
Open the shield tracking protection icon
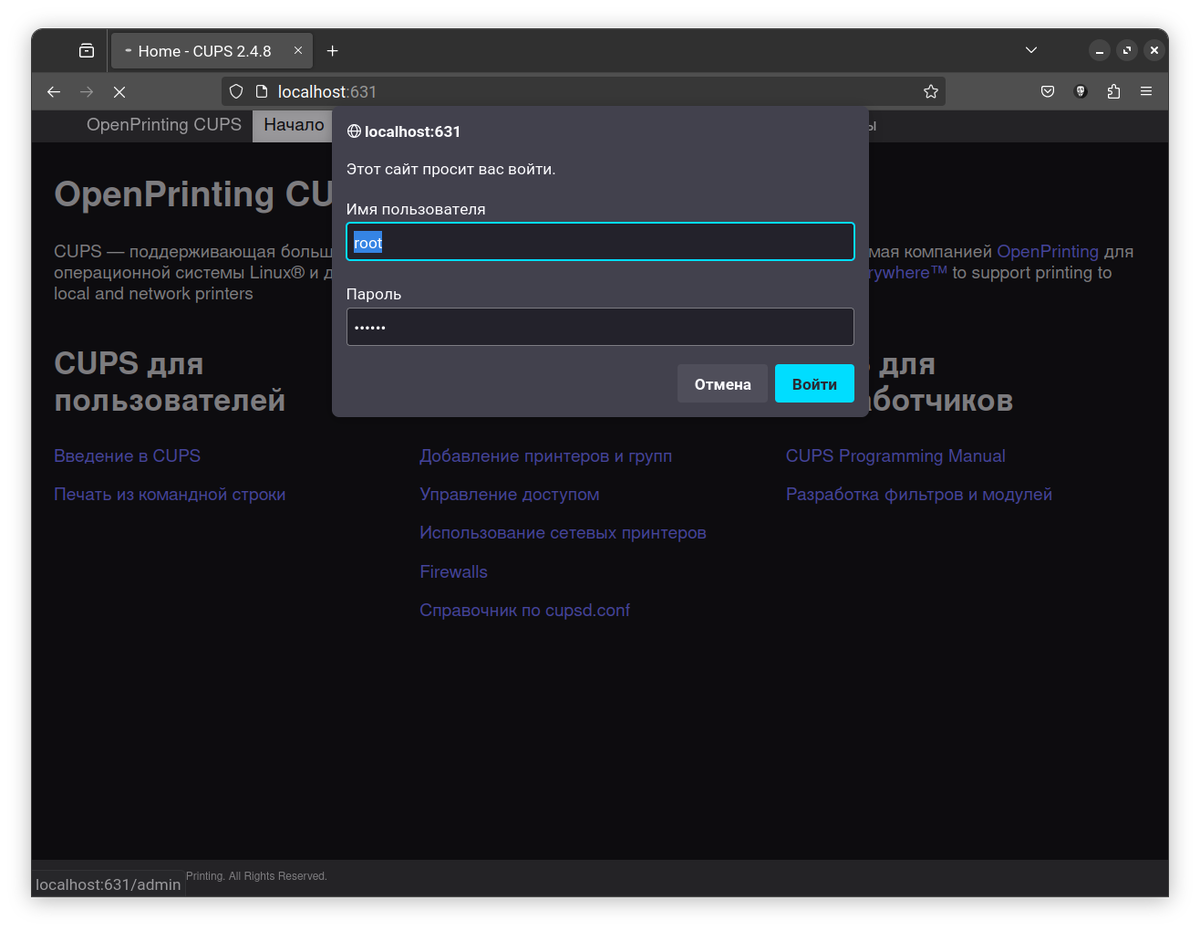point(236,92)
